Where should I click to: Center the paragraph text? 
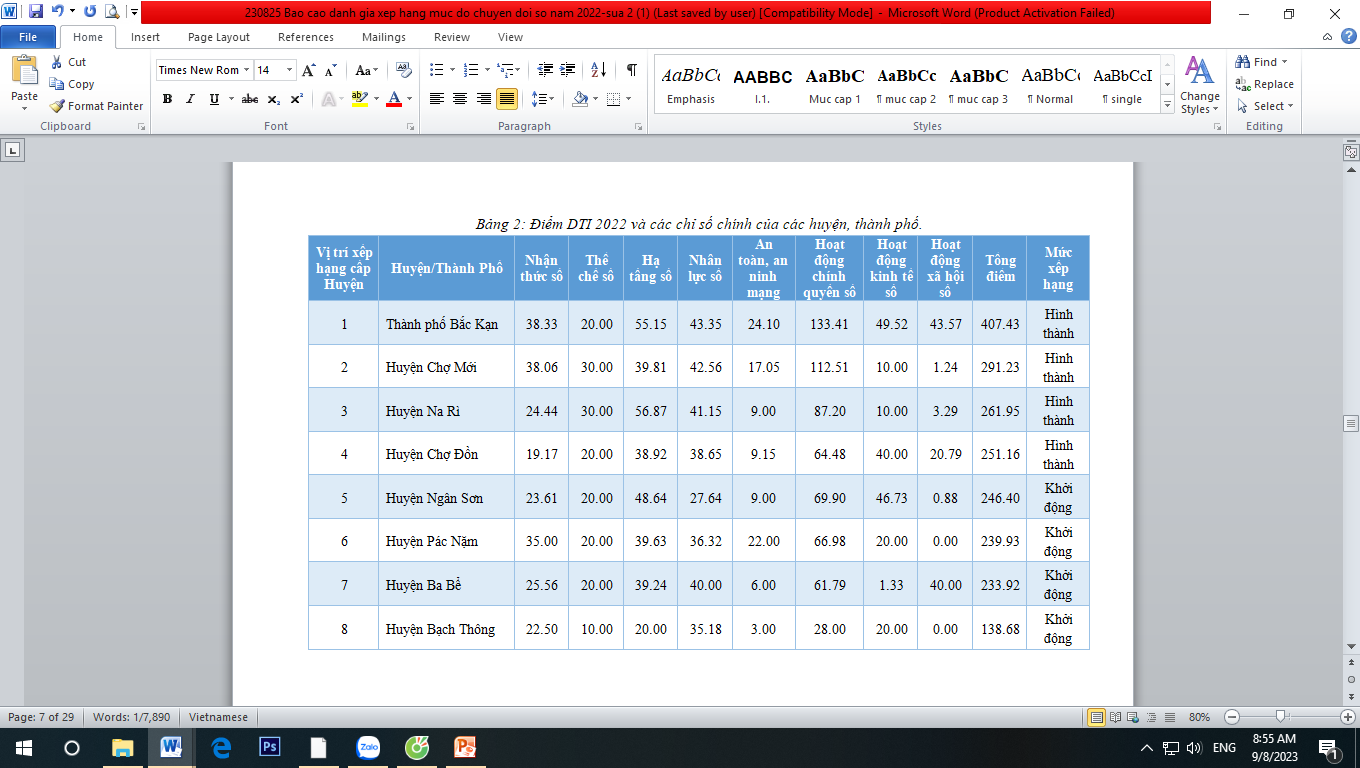(x=460, y=99)
